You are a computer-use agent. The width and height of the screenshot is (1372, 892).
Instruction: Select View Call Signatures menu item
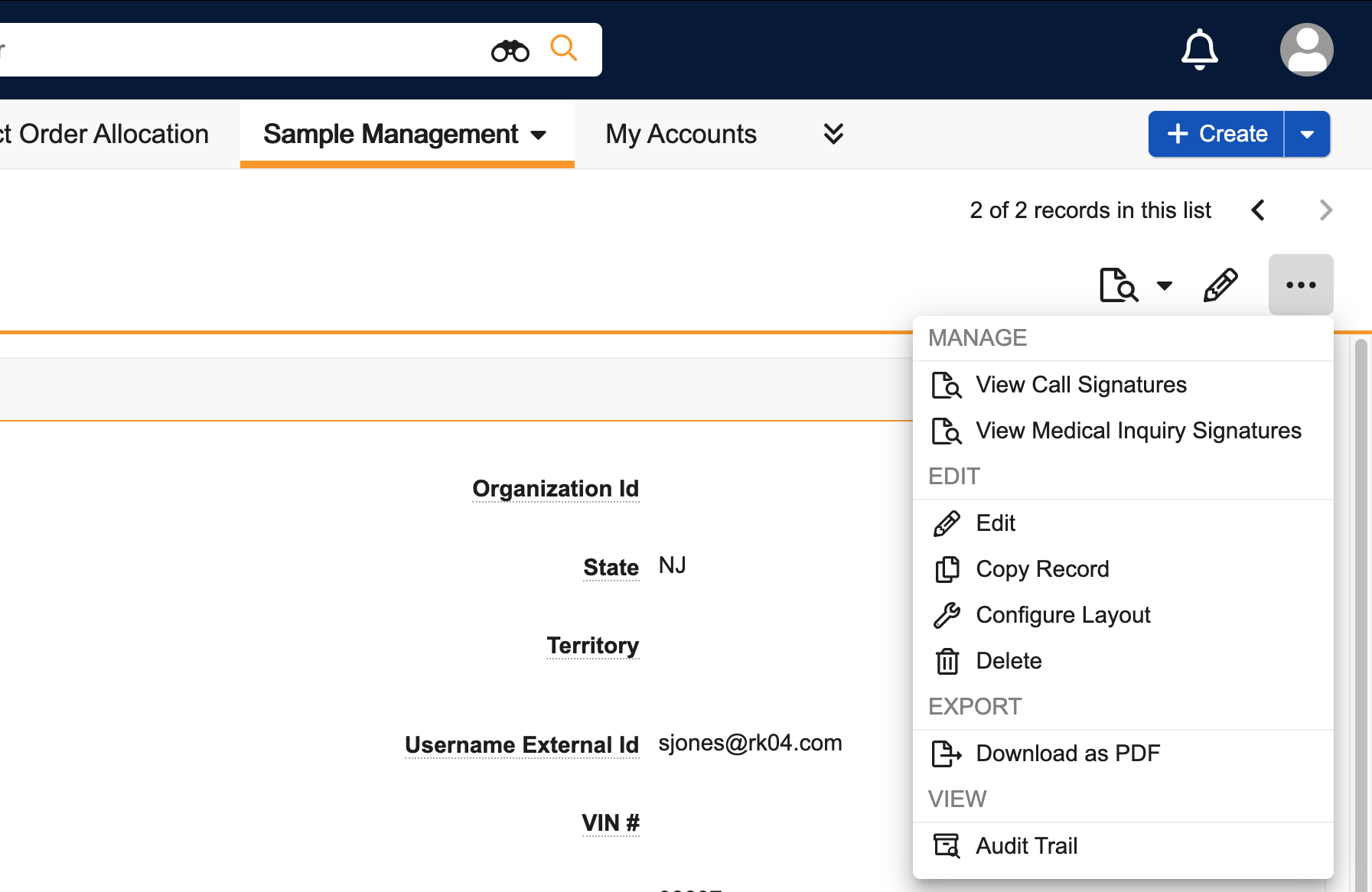[1080, 385]
